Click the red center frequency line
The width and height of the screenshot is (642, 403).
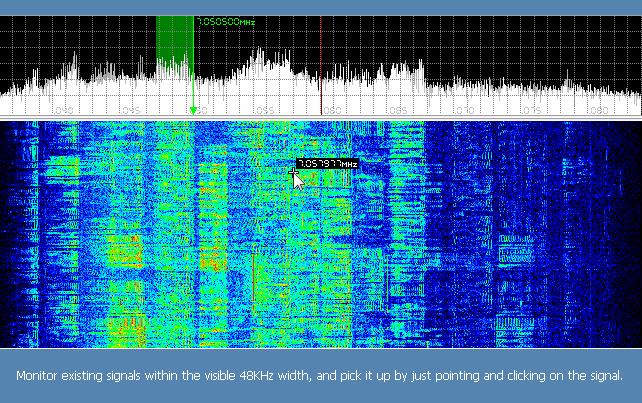[321, 60]
